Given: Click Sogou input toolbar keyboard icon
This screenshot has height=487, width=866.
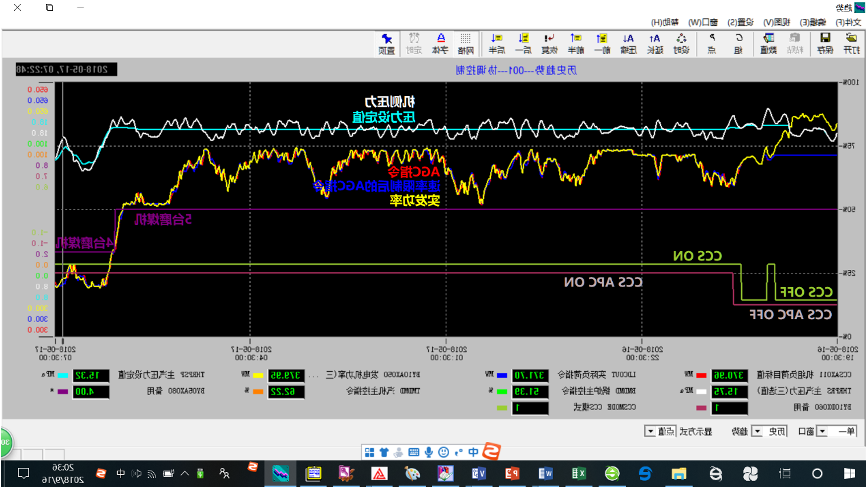Looking at the screenshot, I should tap(414, 452).
